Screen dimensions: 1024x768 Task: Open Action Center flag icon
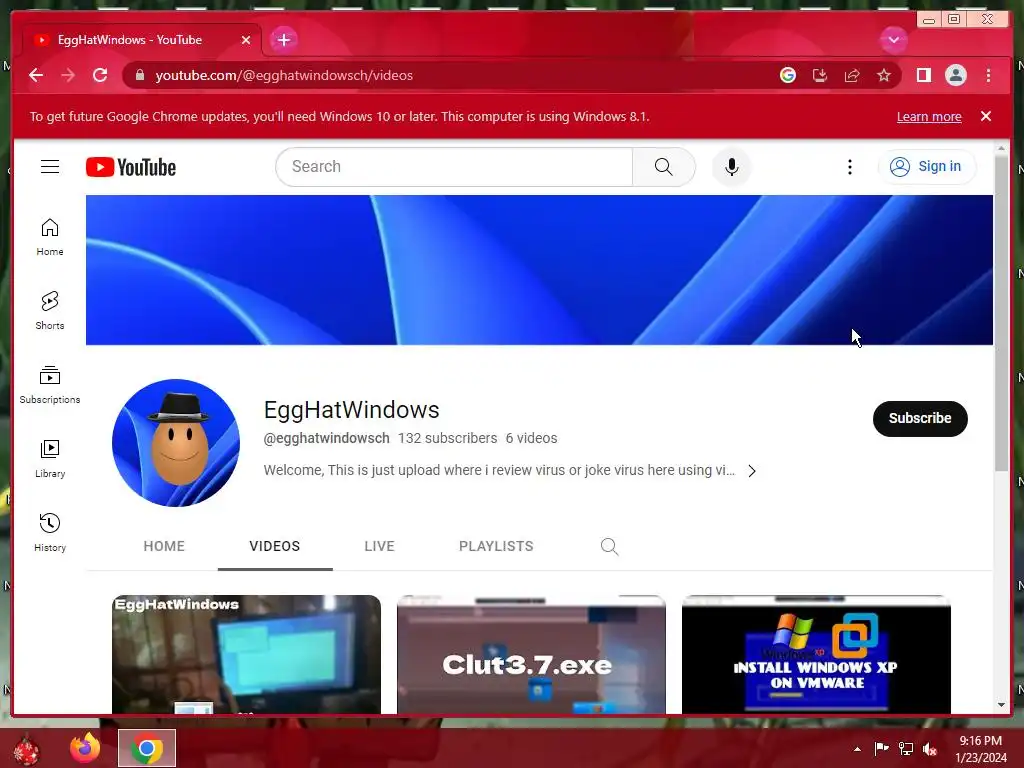(x=881, y=749)
